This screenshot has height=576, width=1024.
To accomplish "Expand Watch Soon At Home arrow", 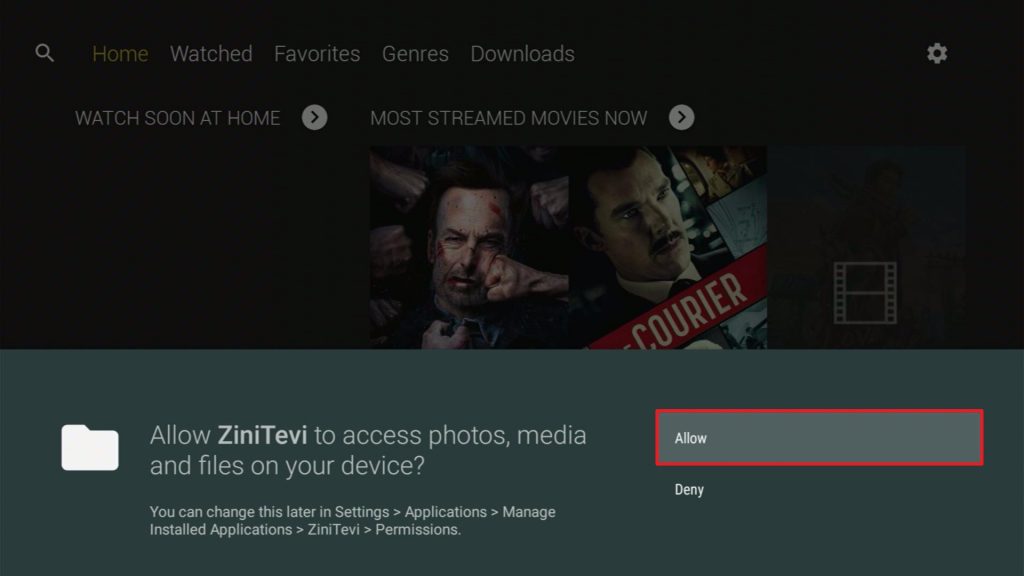I will [x=315, y=118].
